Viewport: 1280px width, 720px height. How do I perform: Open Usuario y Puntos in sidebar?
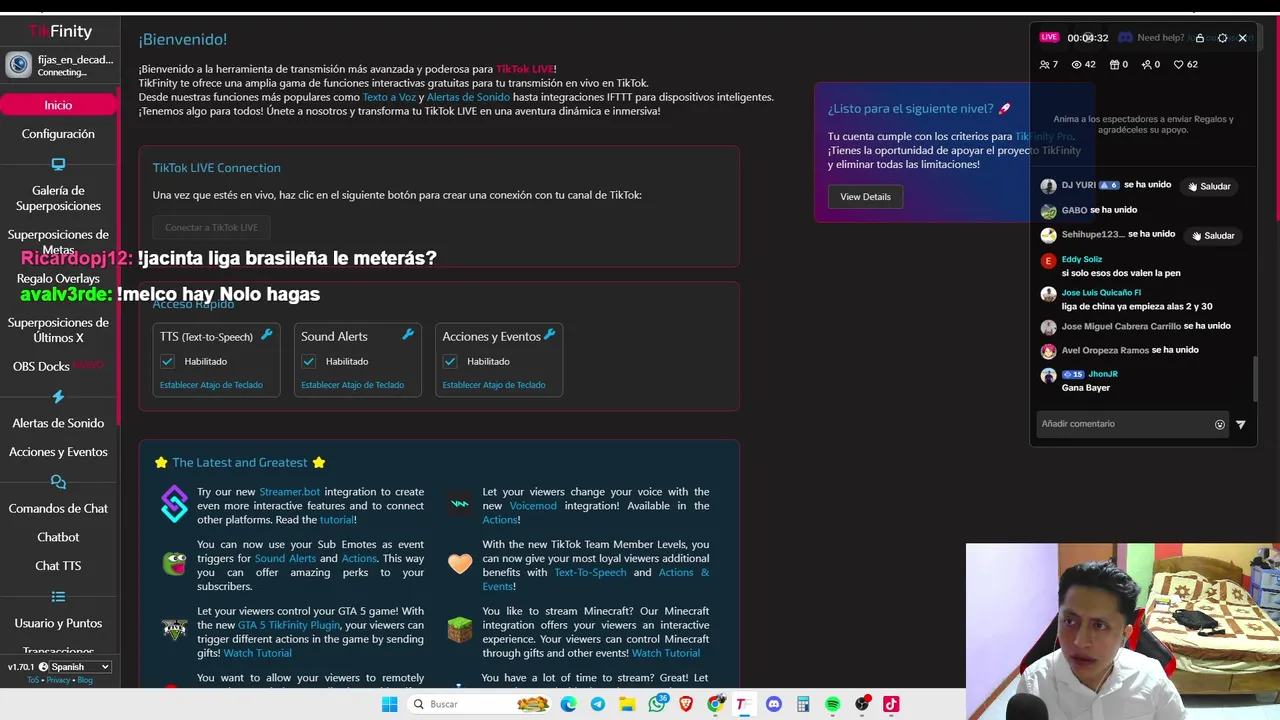[x=58, y=623]
